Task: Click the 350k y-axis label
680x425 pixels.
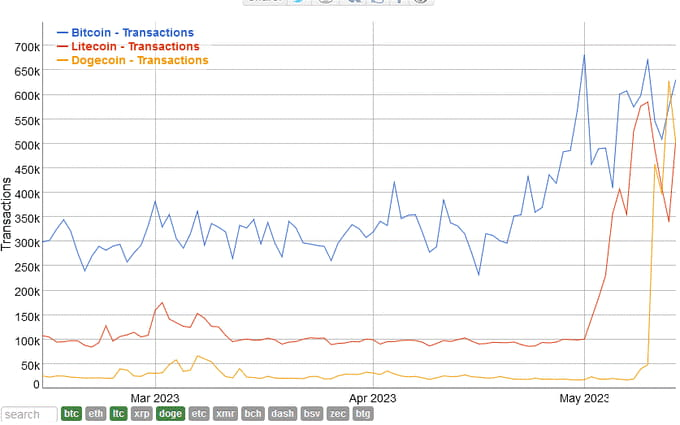Action: point(27,219)
